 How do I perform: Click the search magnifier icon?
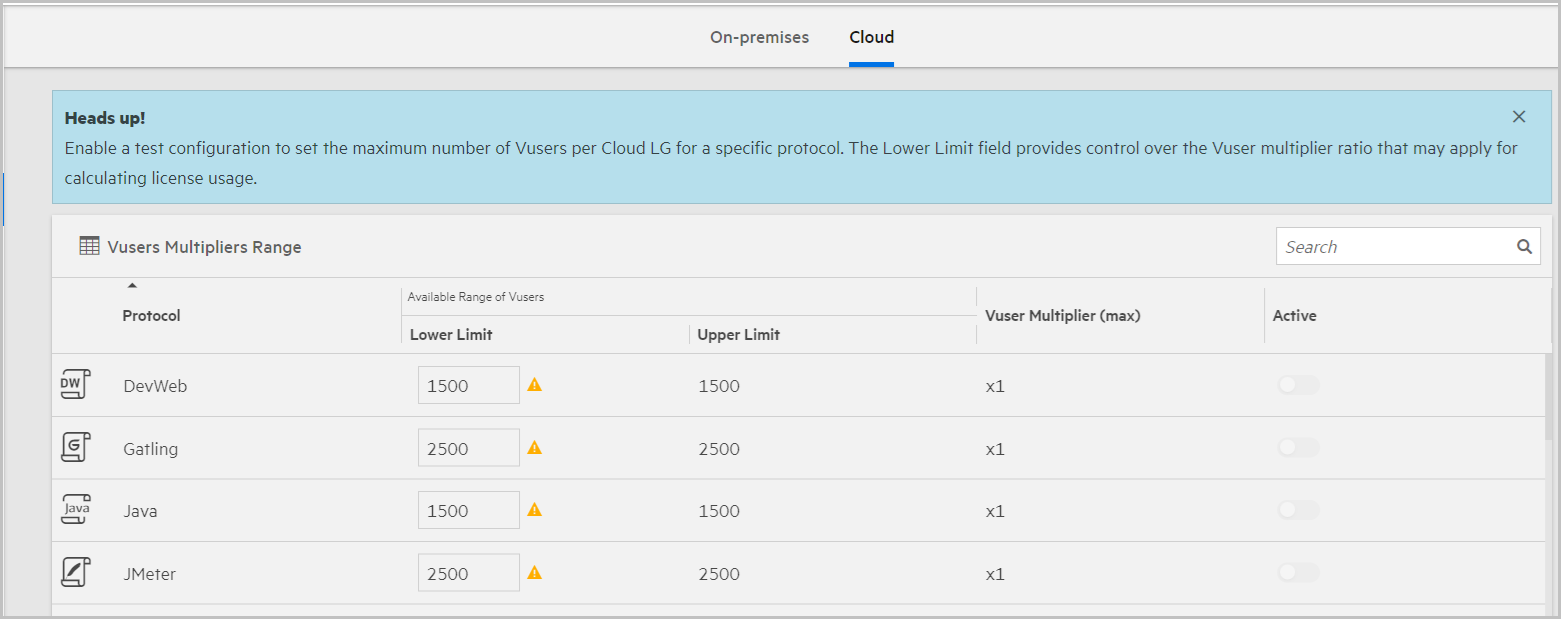coord(1524,247)
